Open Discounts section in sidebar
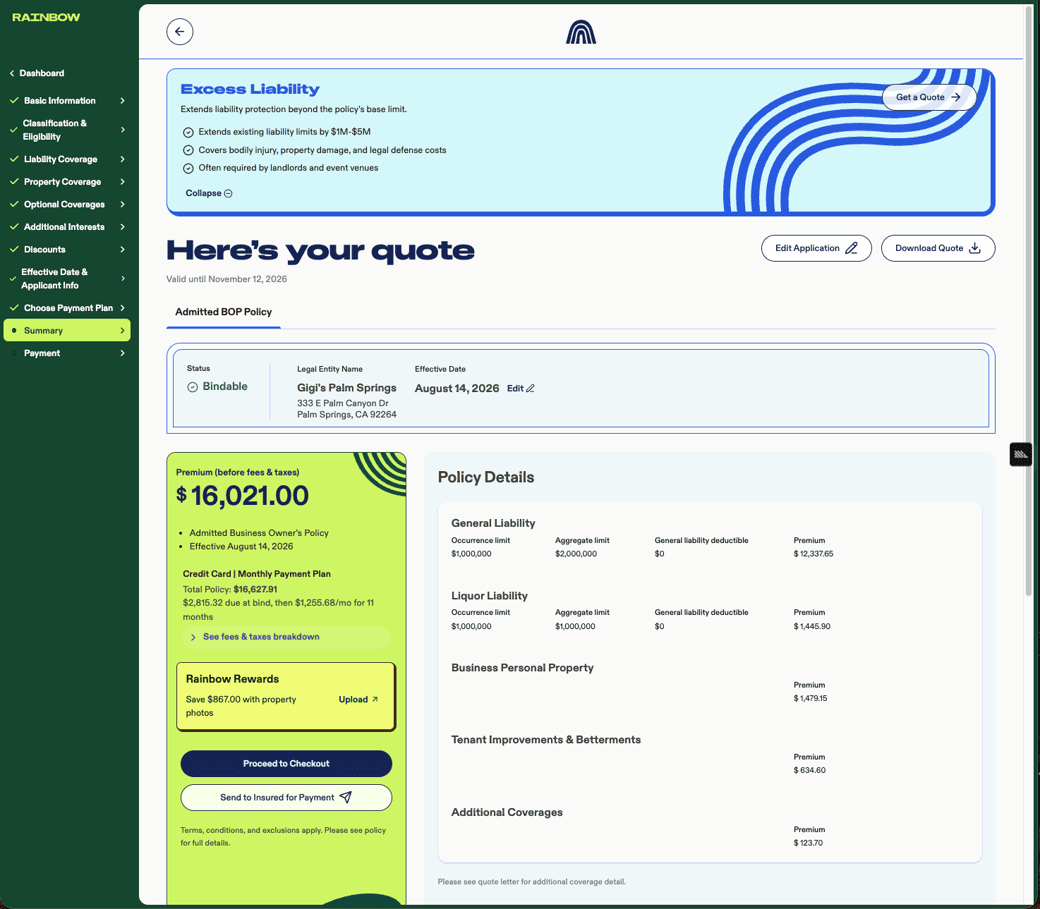 (x=67, y=249)
